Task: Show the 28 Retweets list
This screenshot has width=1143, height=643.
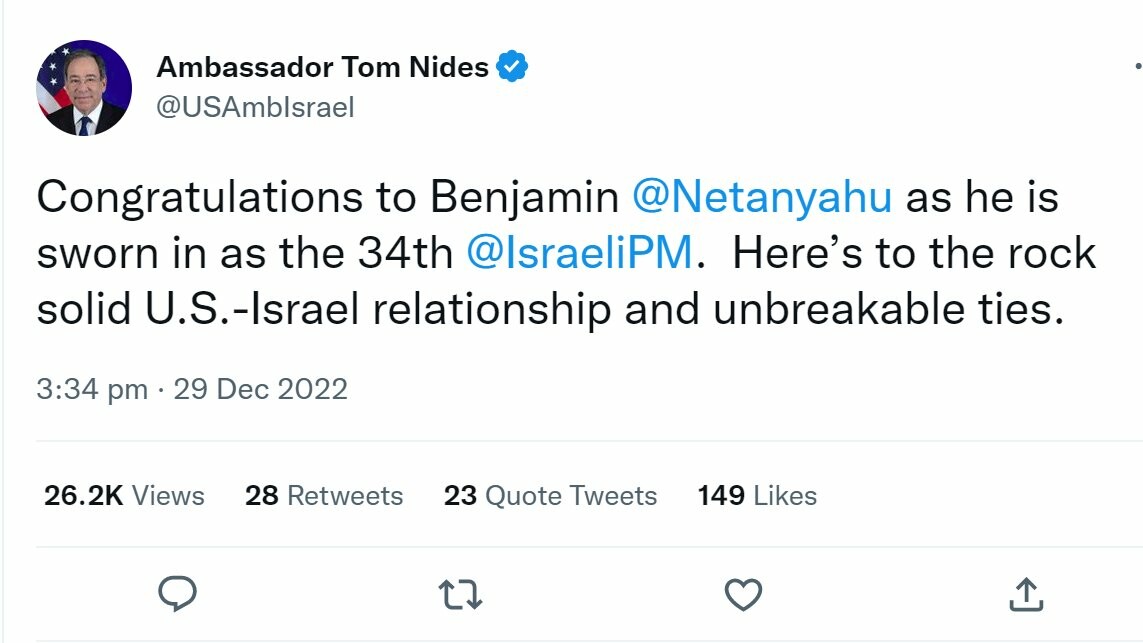Action: pyautogui.click(x=324, y=495)
